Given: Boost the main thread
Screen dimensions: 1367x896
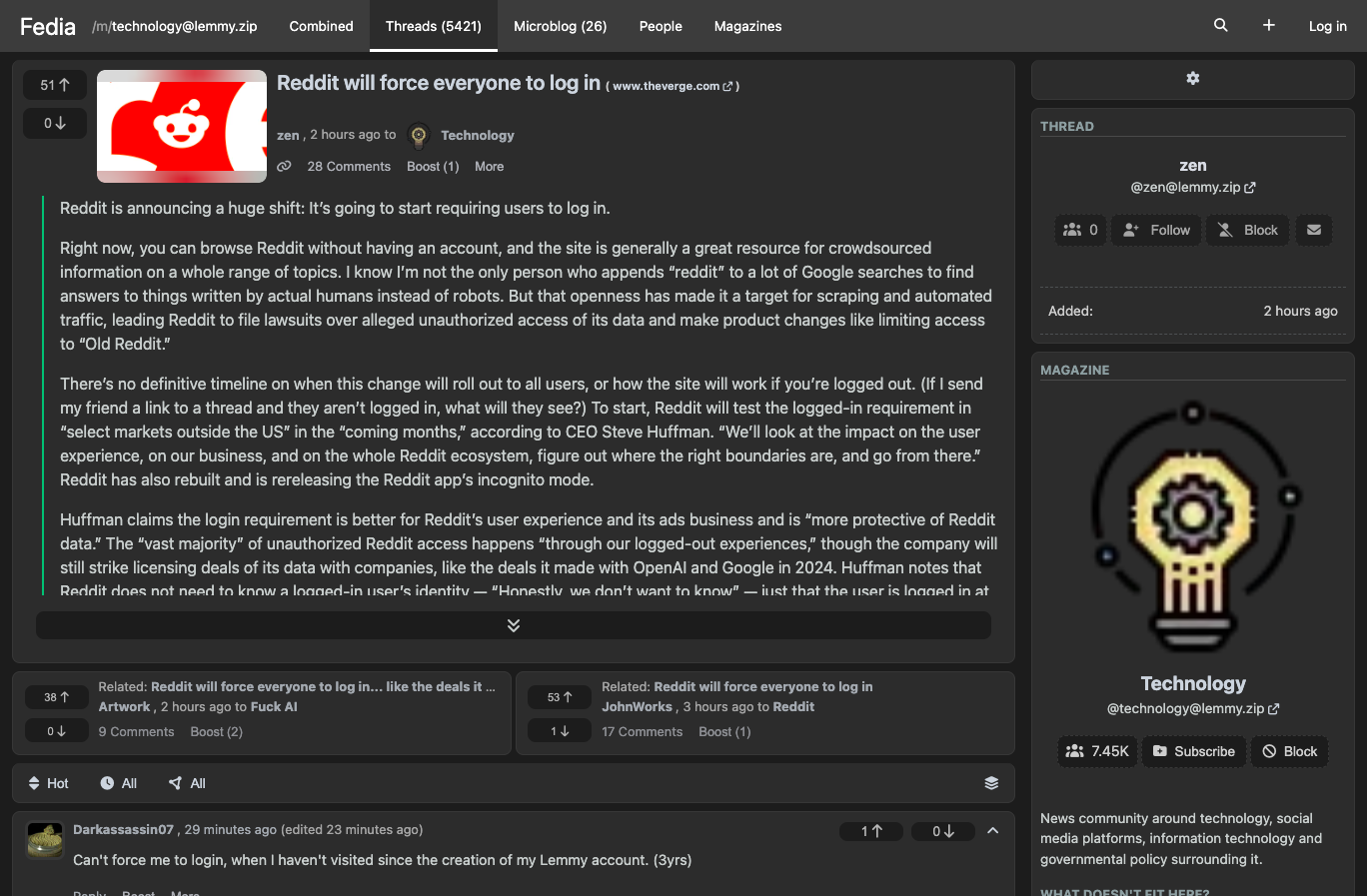Looking at the screenshot, I should 433,167.
